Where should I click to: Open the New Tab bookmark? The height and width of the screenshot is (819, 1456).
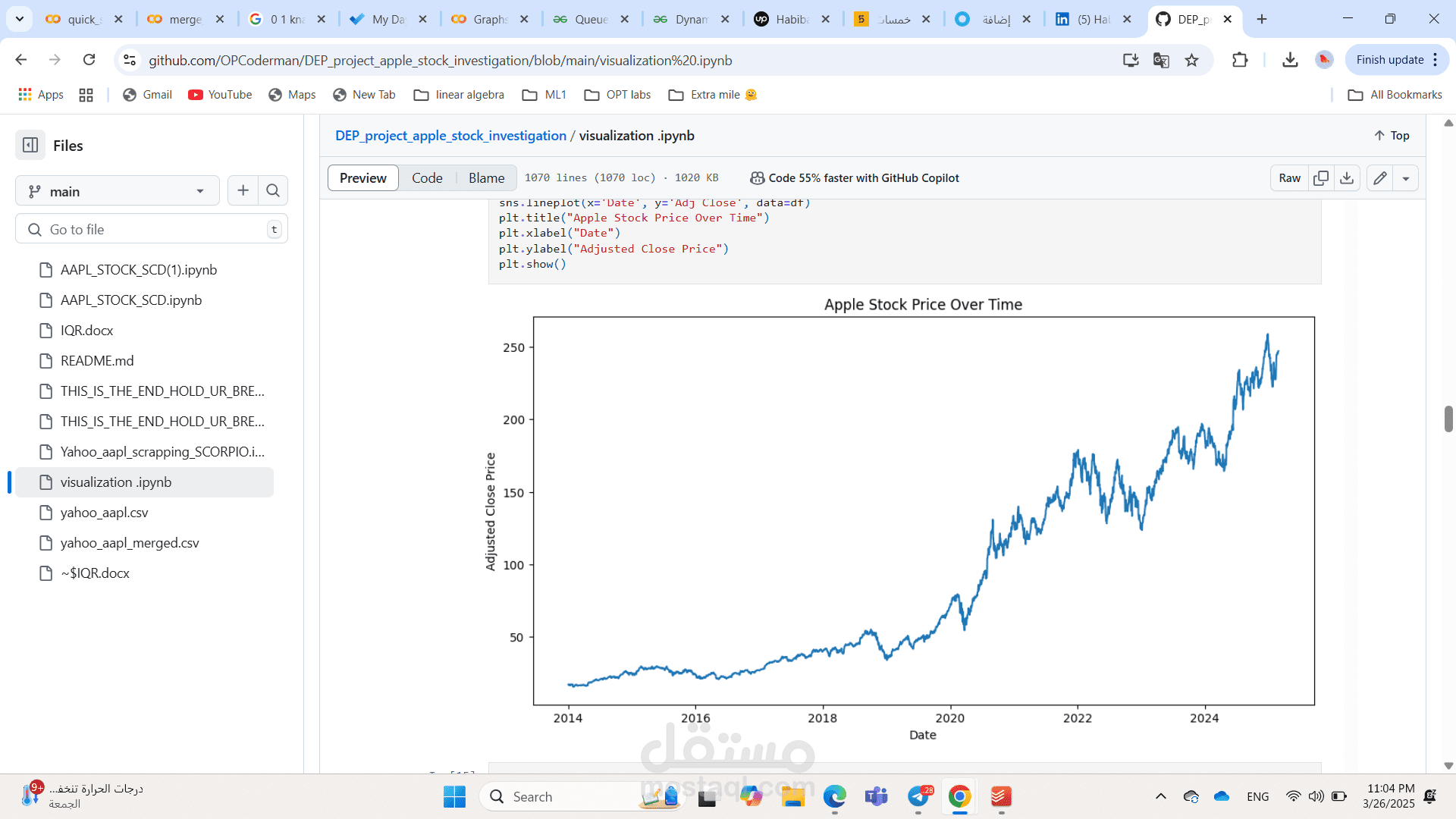(x=364, y=94)
